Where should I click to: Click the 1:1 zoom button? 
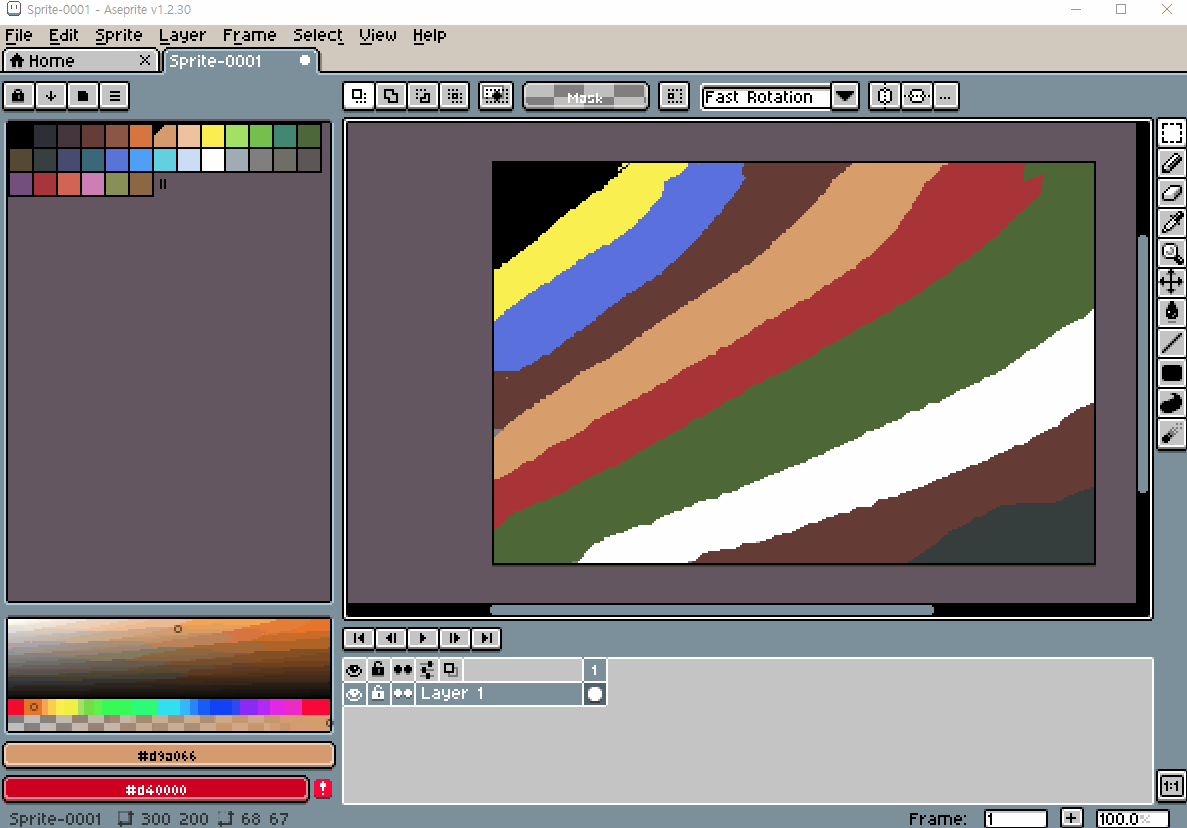[1171, 786]
